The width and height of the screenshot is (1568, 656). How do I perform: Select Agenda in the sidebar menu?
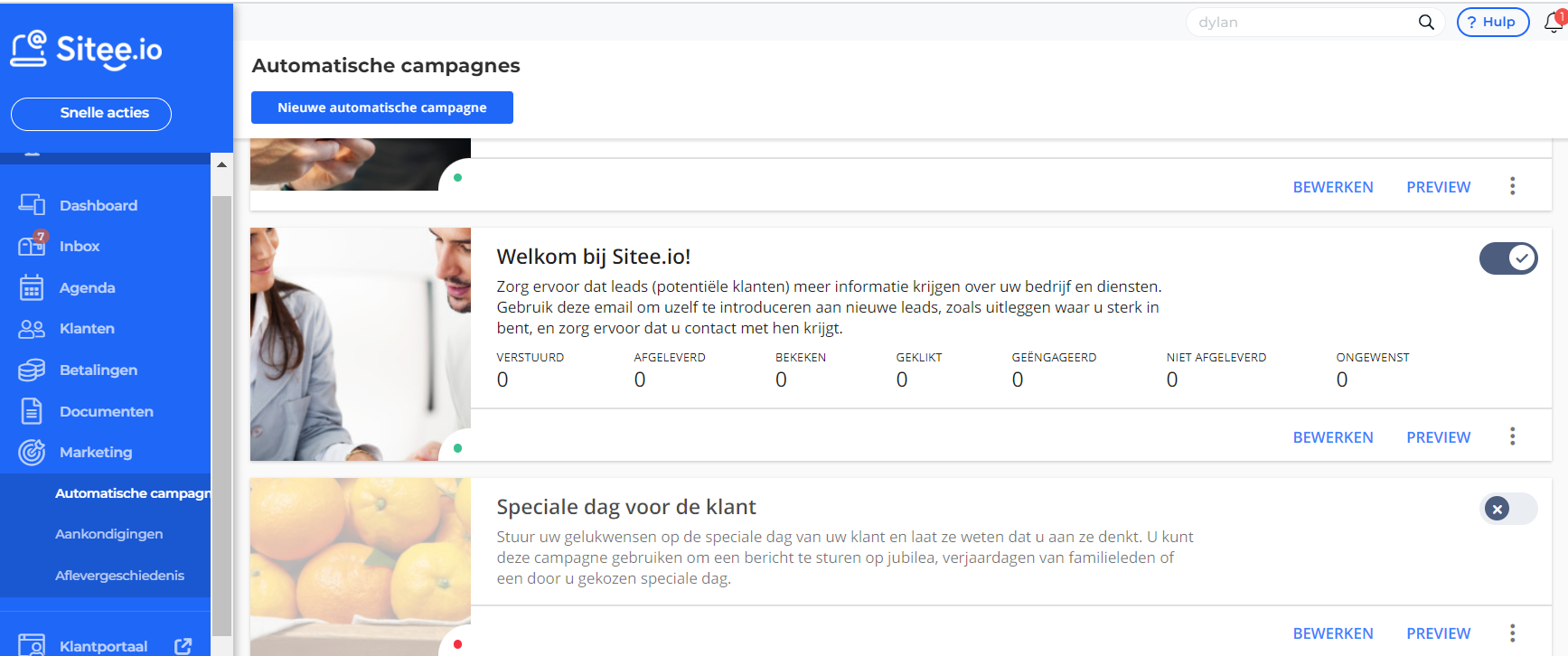(88, 287)
